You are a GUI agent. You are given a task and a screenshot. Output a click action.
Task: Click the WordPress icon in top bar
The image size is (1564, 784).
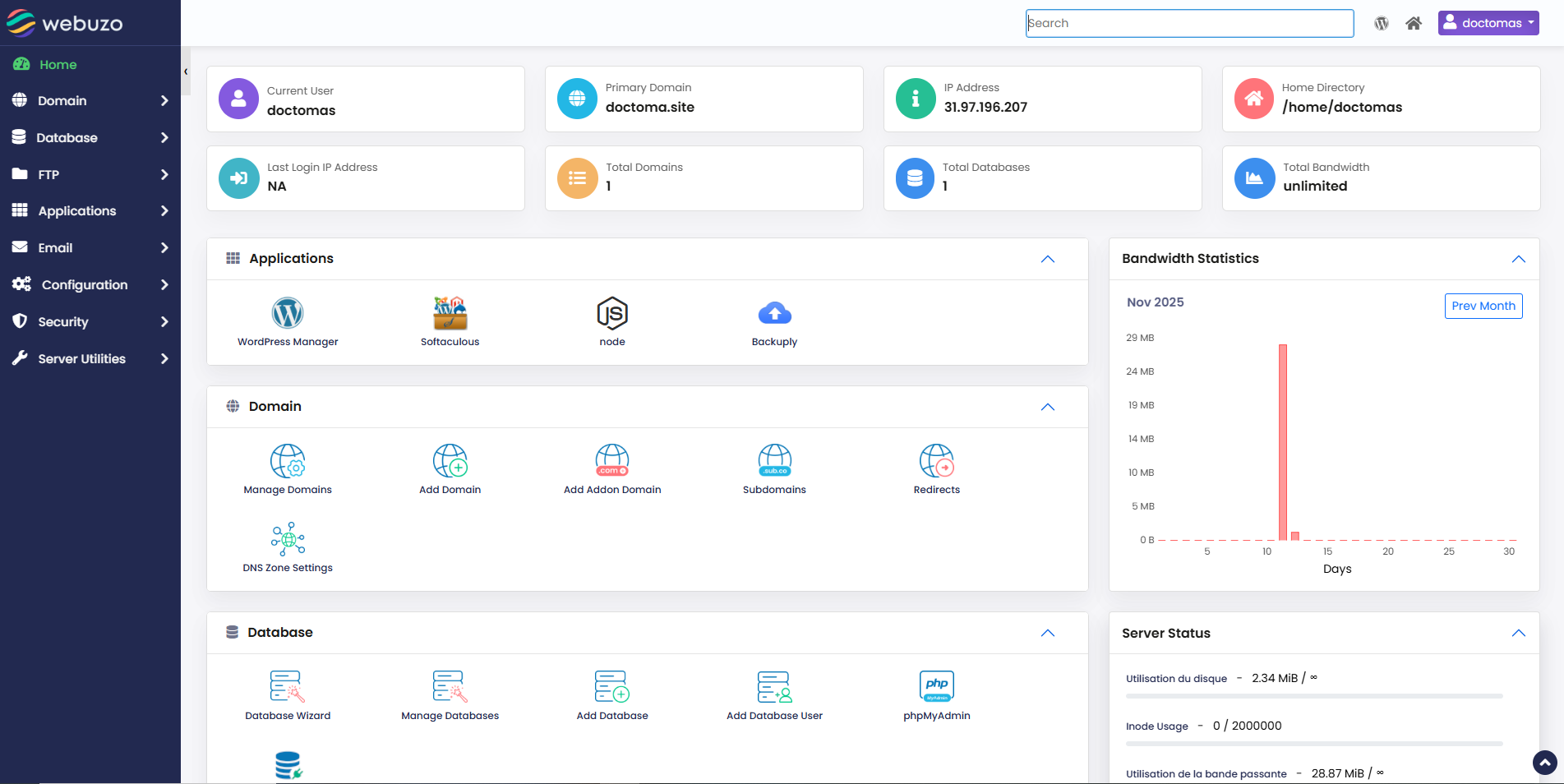tap(1382, 24)
